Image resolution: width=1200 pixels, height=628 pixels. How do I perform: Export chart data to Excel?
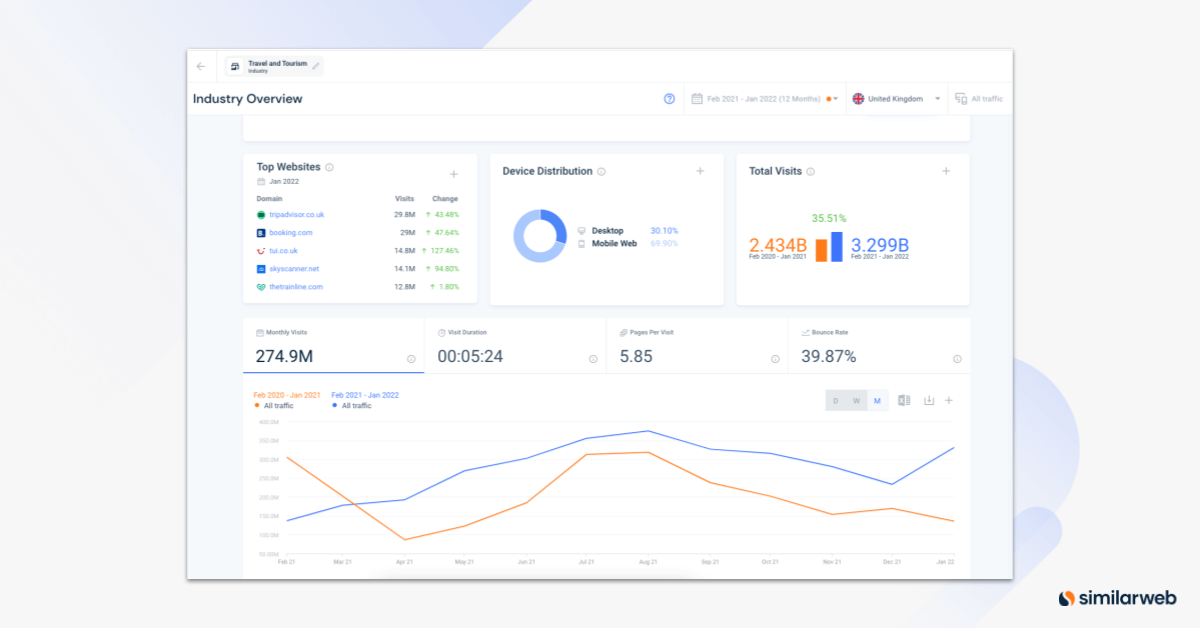[x=904, y=400]
